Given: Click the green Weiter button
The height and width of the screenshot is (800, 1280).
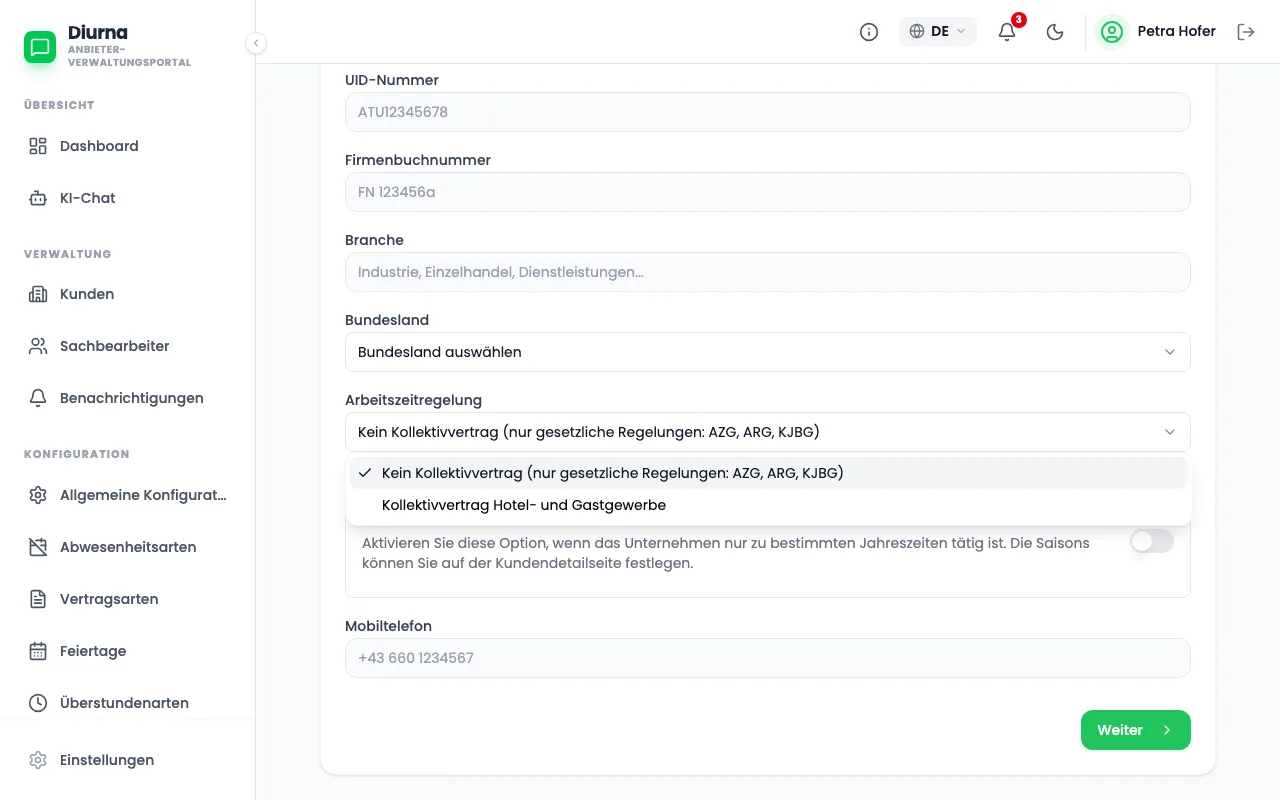Looking at the screenshot, I should [1136, 730].
